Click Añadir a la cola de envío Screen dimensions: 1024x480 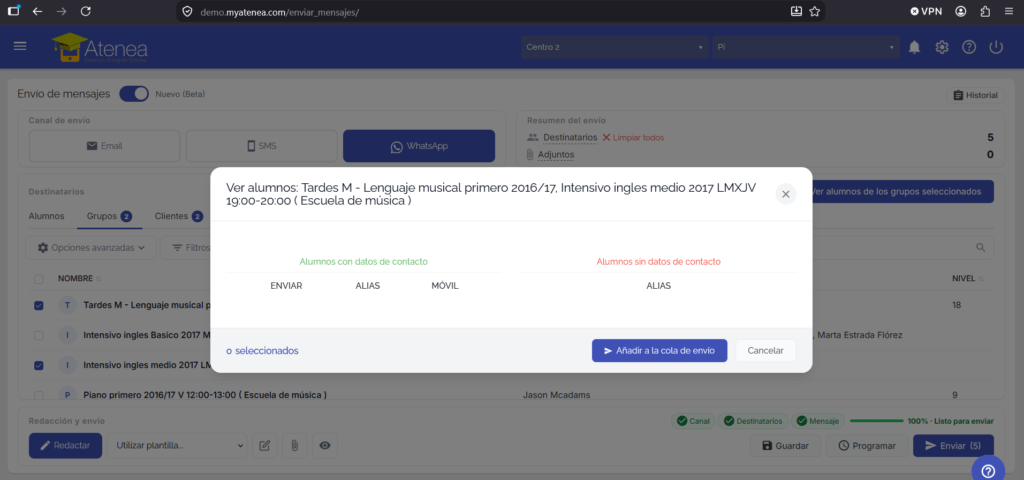click(660, 351)
